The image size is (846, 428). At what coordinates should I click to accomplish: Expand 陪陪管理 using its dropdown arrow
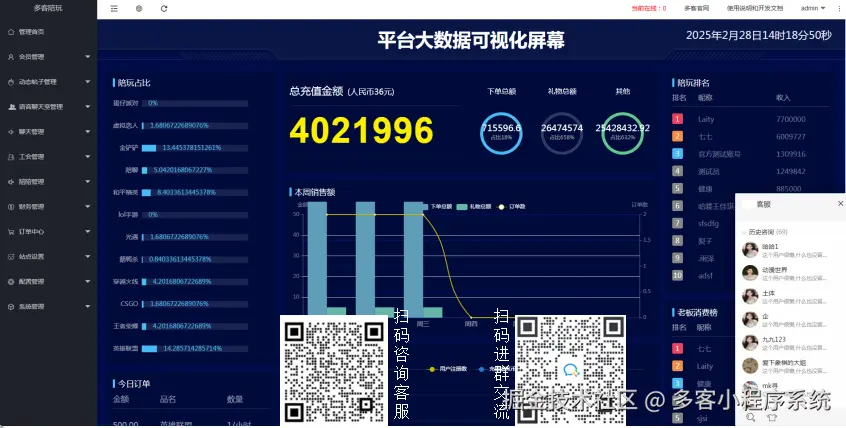(x=87, y=182)
